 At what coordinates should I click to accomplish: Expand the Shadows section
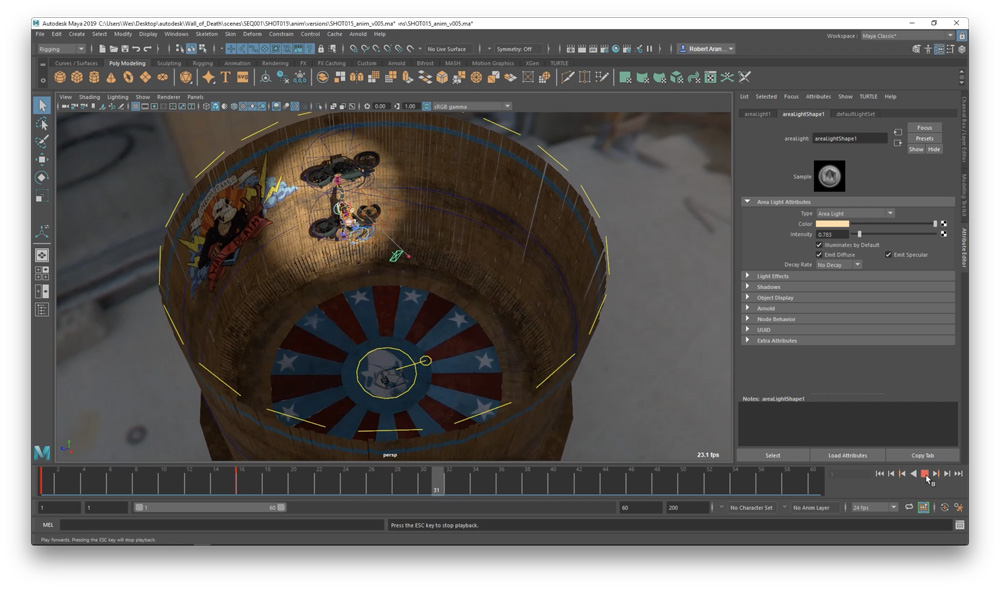pos(769,287)
